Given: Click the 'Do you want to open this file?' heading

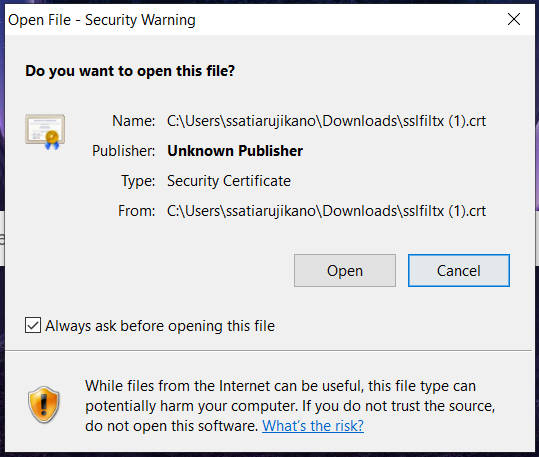Looking at the screenshot, I should (x=130, y=71).
